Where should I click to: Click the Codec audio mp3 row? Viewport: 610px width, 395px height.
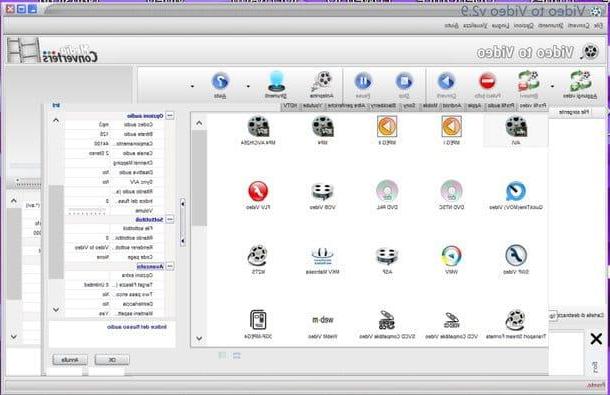pos(114,125)
